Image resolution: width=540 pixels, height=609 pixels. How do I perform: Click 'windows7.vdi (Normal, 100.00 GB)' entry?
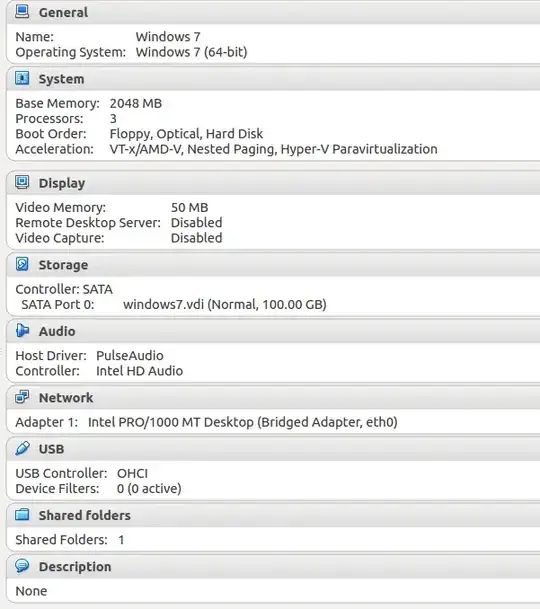point(225,304)
